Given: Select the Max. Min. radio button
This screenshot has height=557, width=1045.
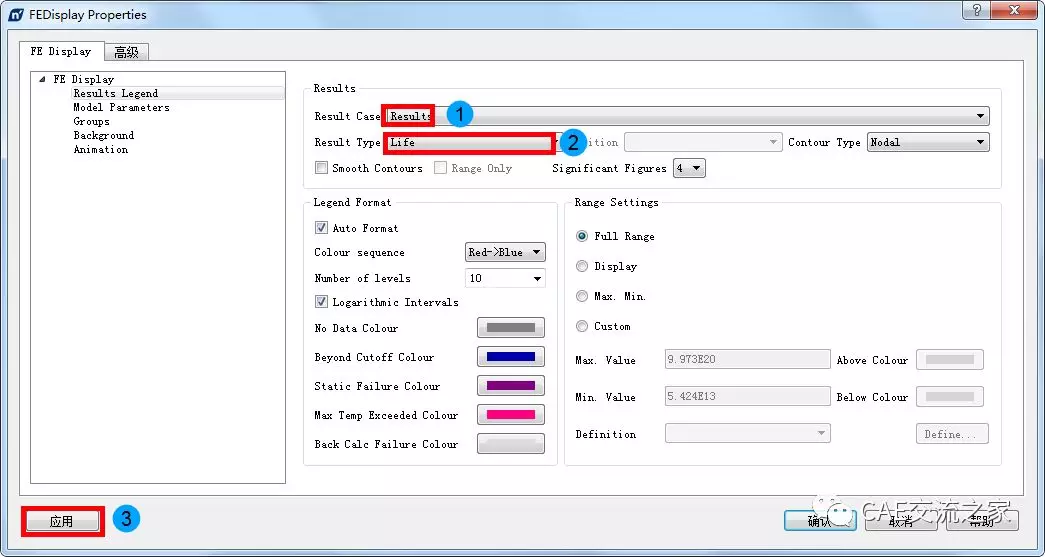Looking at the screenshot, I should [x=582, y=296].
